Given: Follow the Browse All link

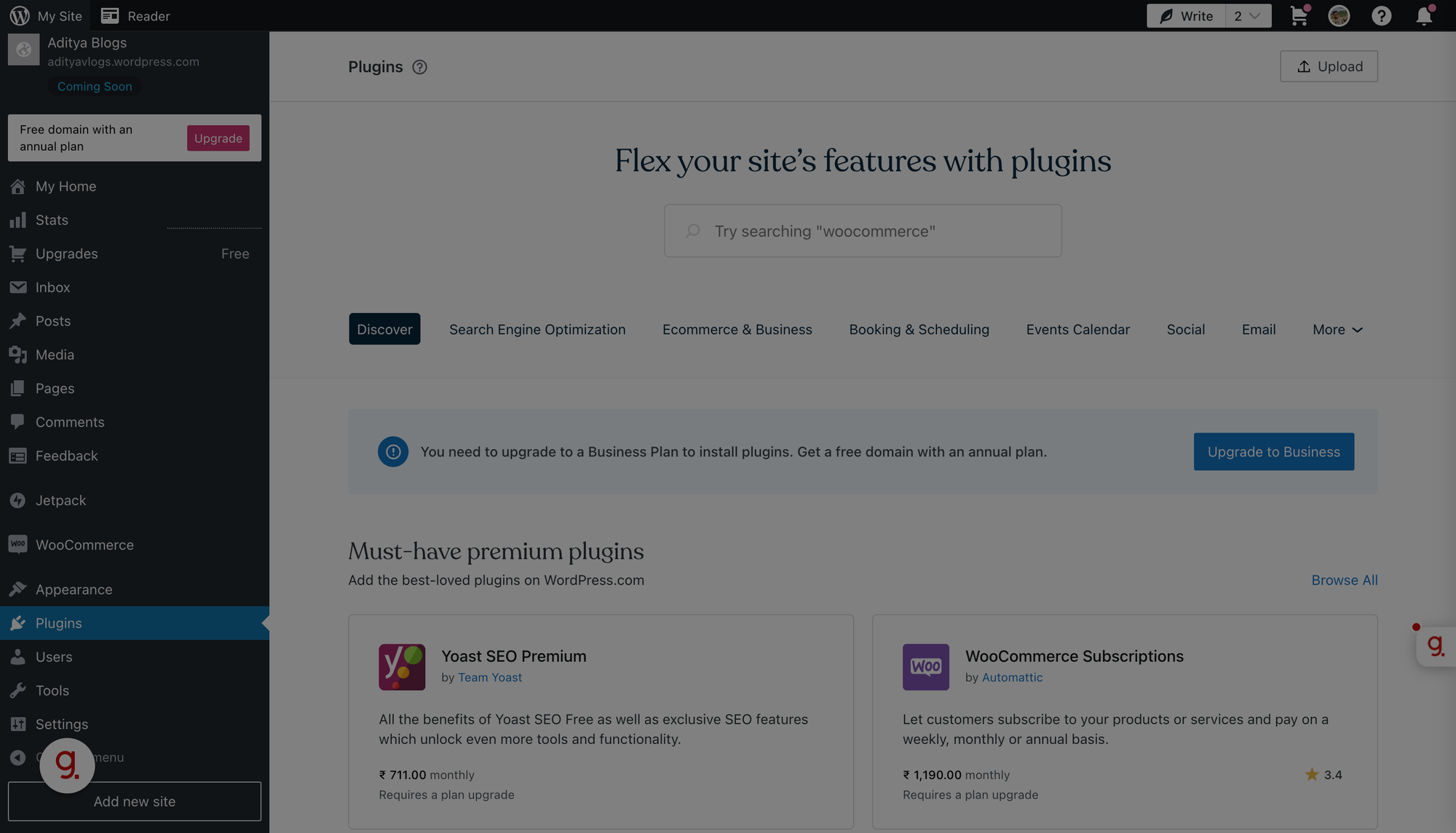Looking at the screenshot, I should (1345, 580).
